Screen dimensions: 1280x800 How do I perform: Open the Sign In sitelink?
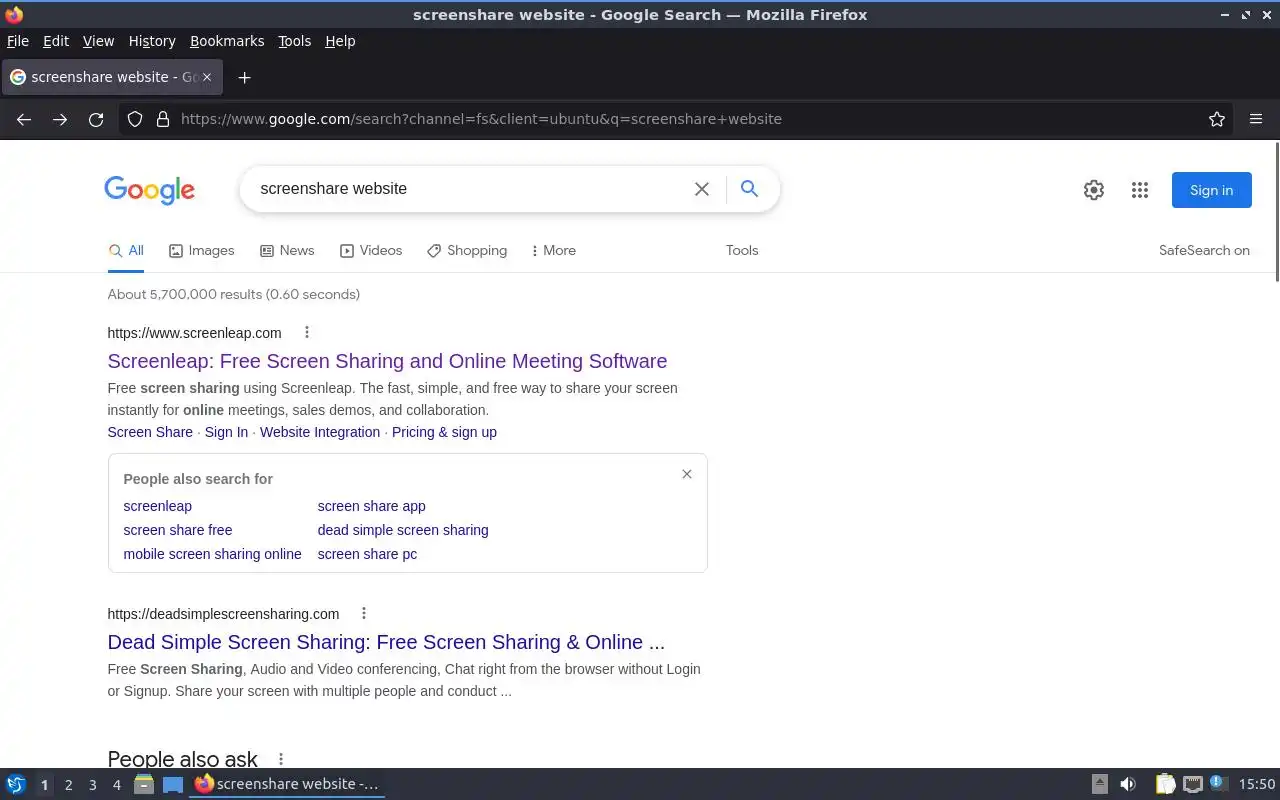point(226,432)
